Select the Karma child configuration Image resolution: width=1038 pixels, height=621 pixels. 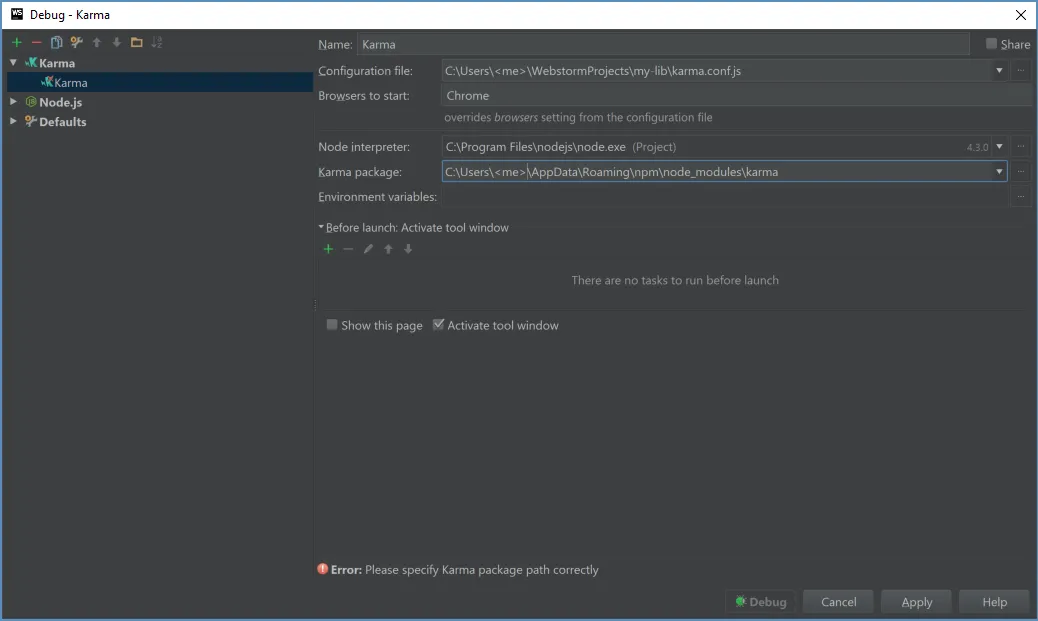[x=160, y=82]
